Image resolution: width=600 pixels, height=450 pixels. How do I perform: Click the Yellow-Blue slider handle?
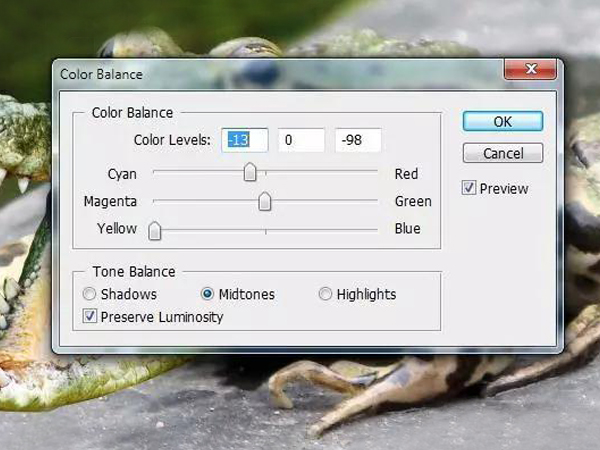click(155, 231)
